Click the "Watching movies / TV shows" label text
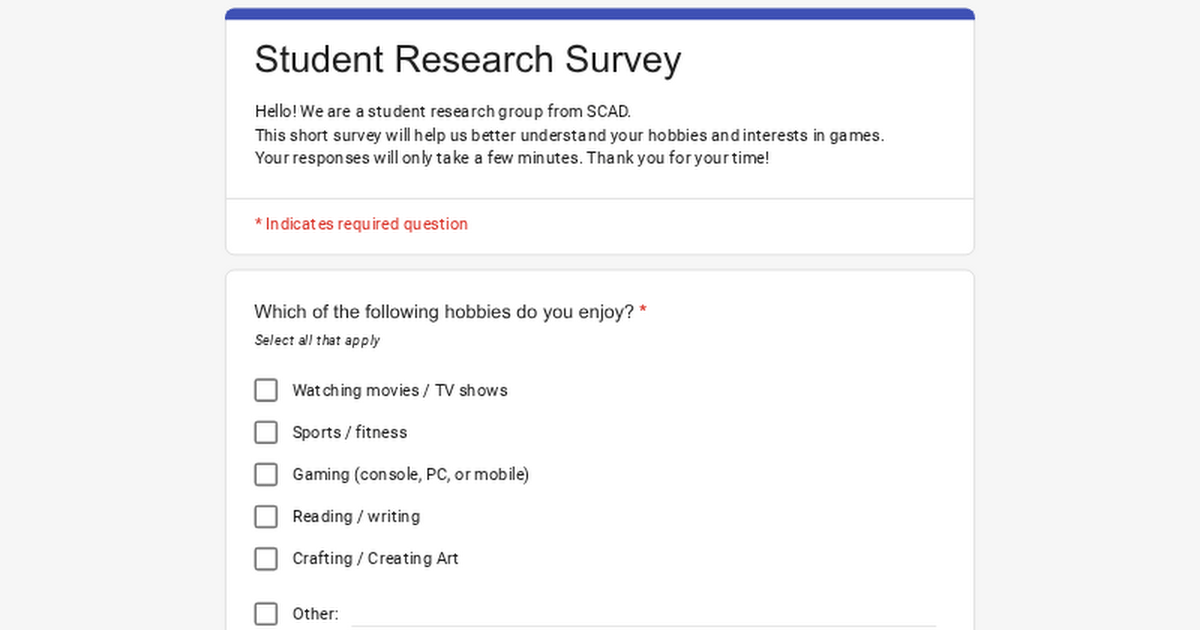Image resolution: width=1200 pixels, height=630 pixels. (399, 390)
